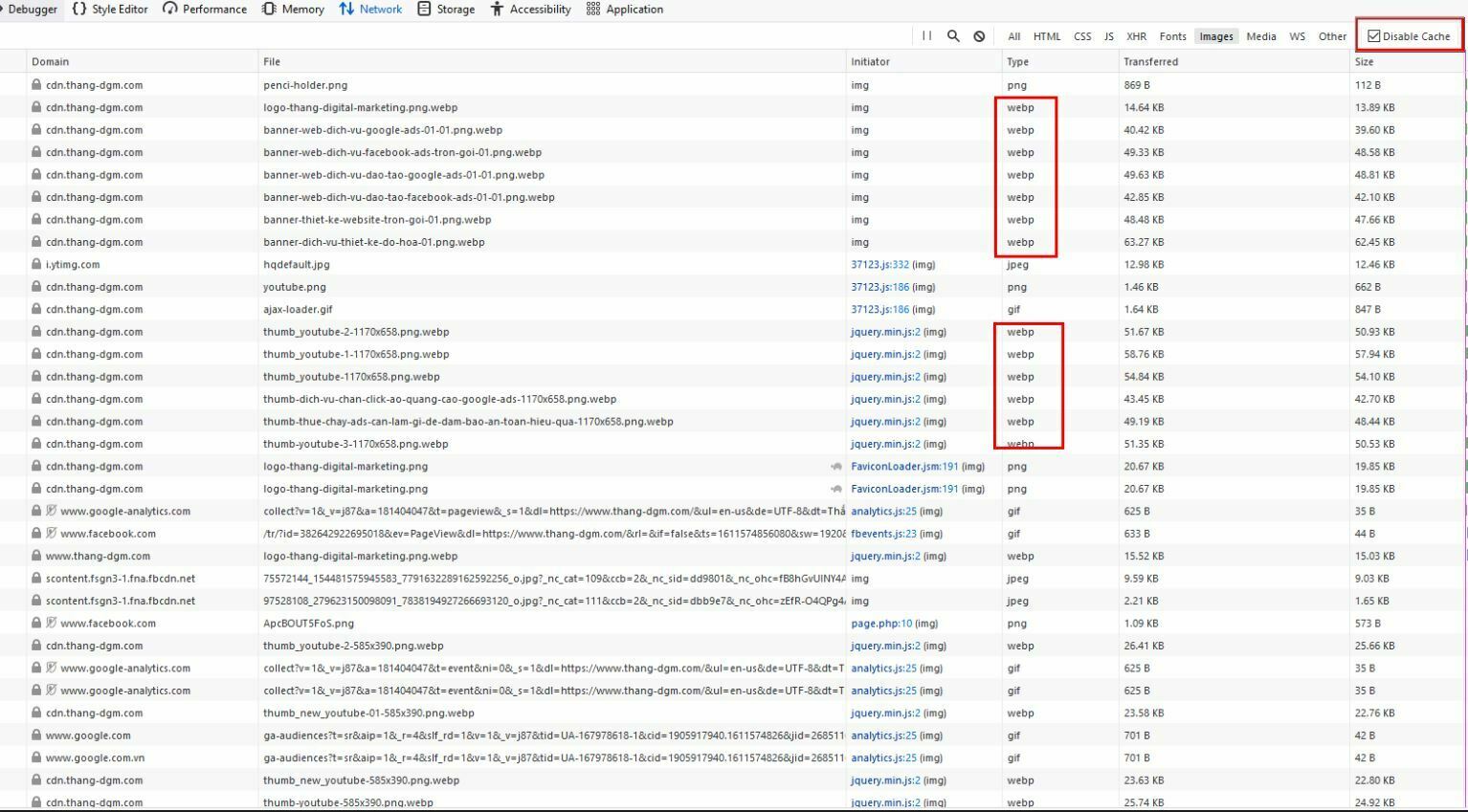Select the ApcBOUT5FoS.png request
Screen dimensions: 1468x812
733,624
